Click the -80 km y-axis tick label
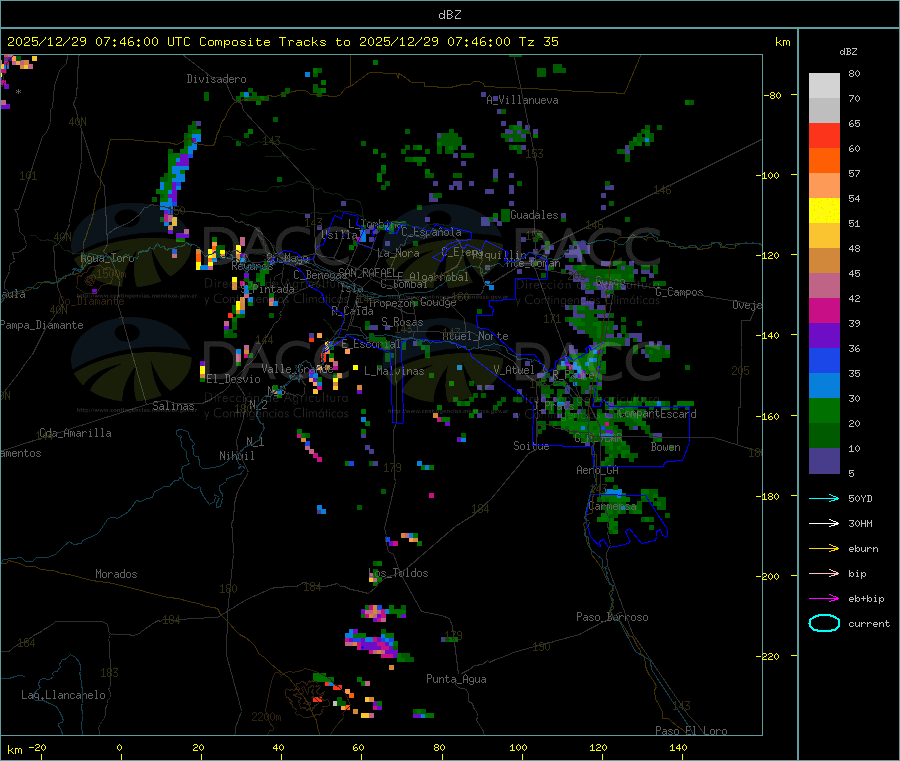 tap(774, 95)
